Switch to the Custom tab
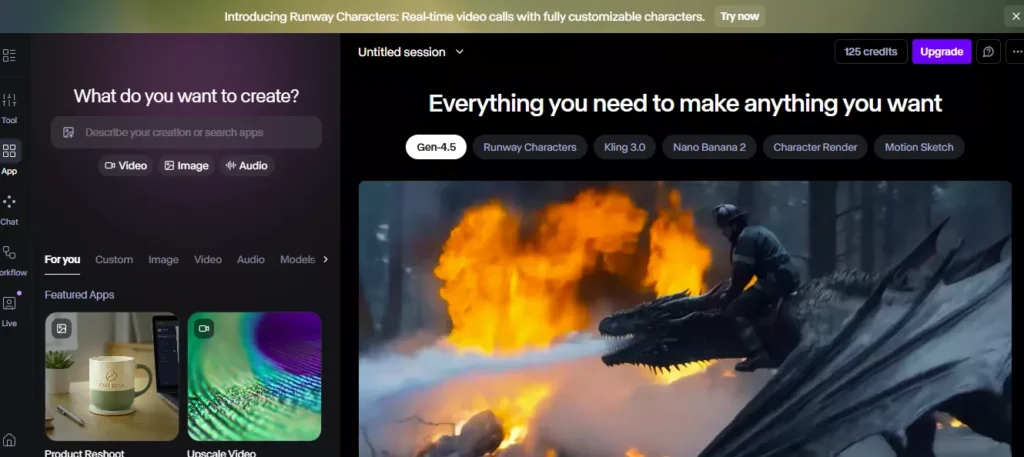This screenshot has height=457, width=1024. pos(114,260)
